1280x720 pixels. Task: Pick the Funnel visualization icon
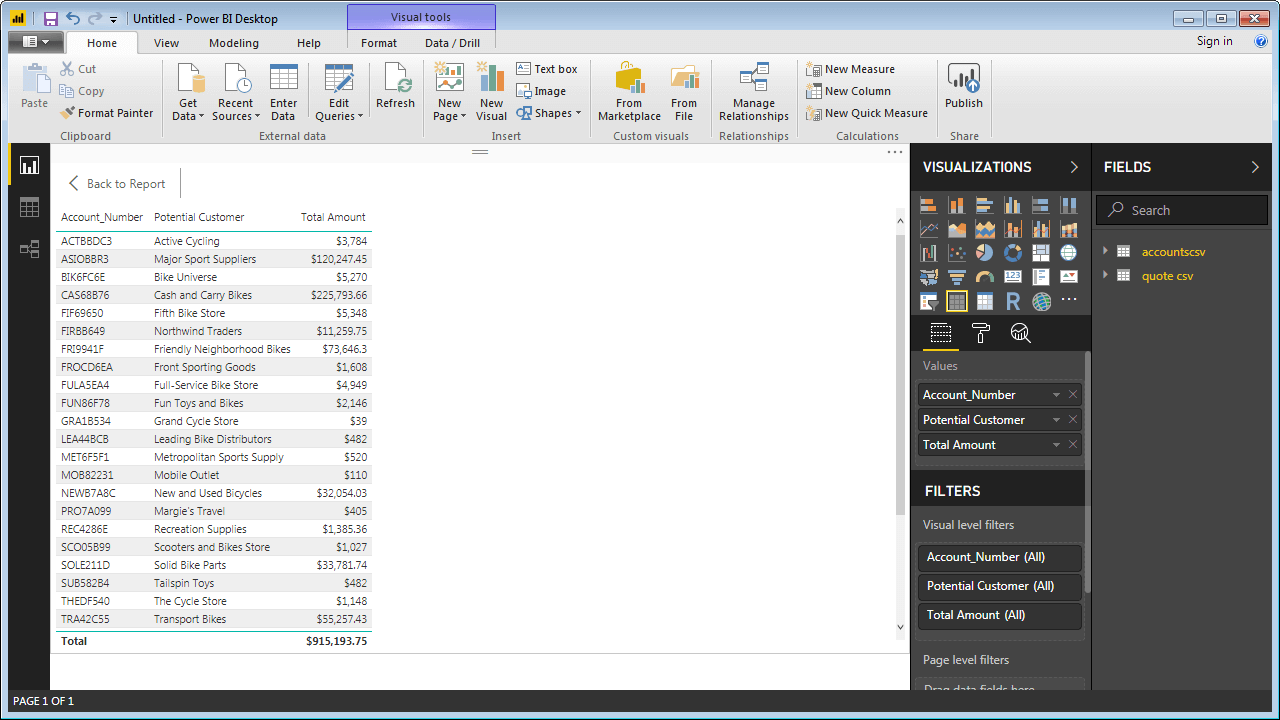(x=957, y=277)
